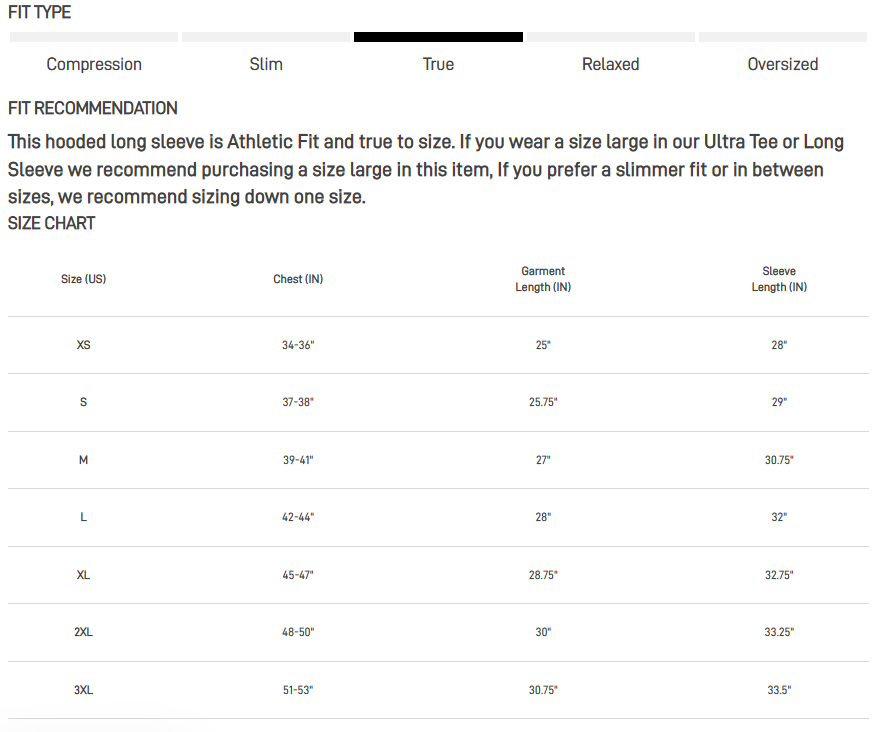
Task: Select the Relaxed fit label
Action: pos(611,65)
